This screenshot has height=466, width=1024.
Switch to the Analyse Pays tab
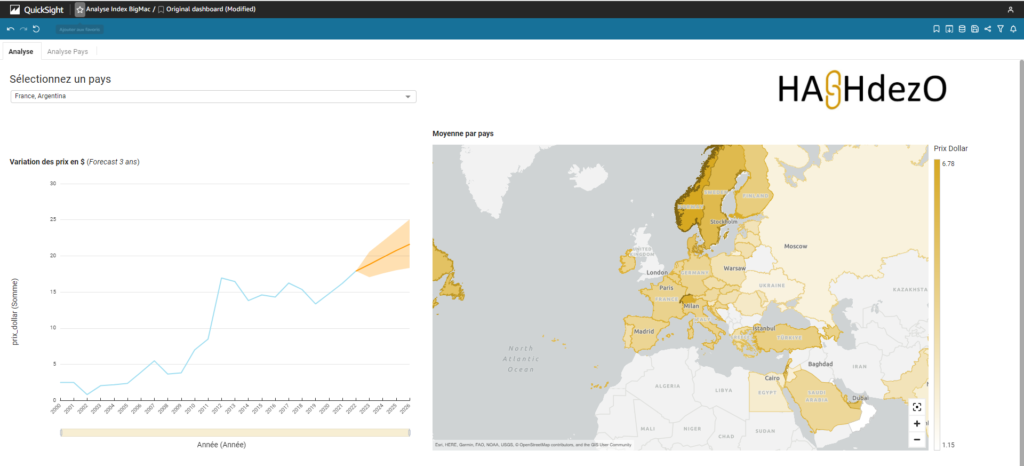(68, 51)
